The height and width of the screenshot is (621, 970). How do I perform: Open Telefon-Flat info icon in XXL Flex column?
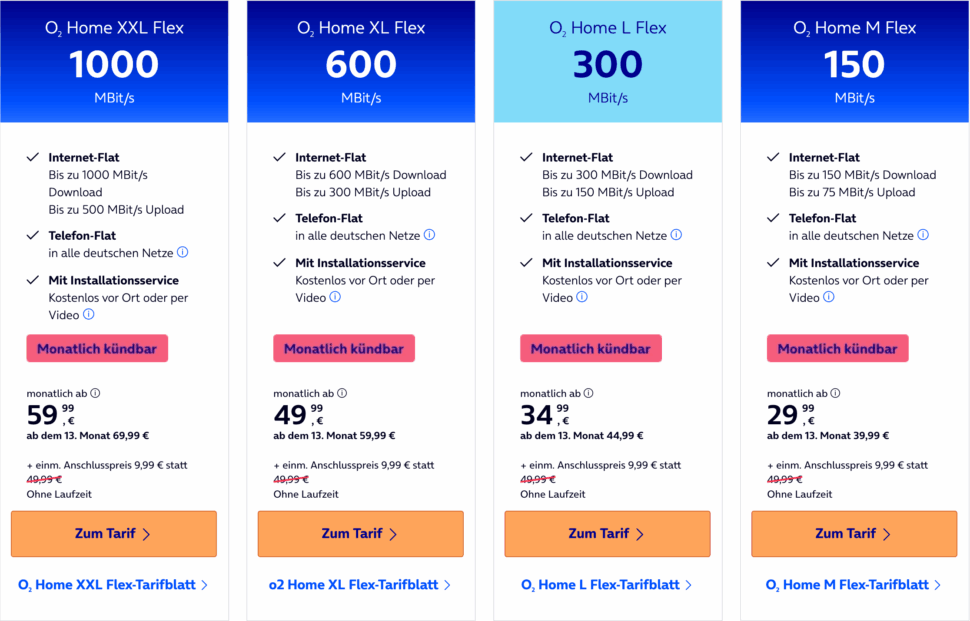183,253
